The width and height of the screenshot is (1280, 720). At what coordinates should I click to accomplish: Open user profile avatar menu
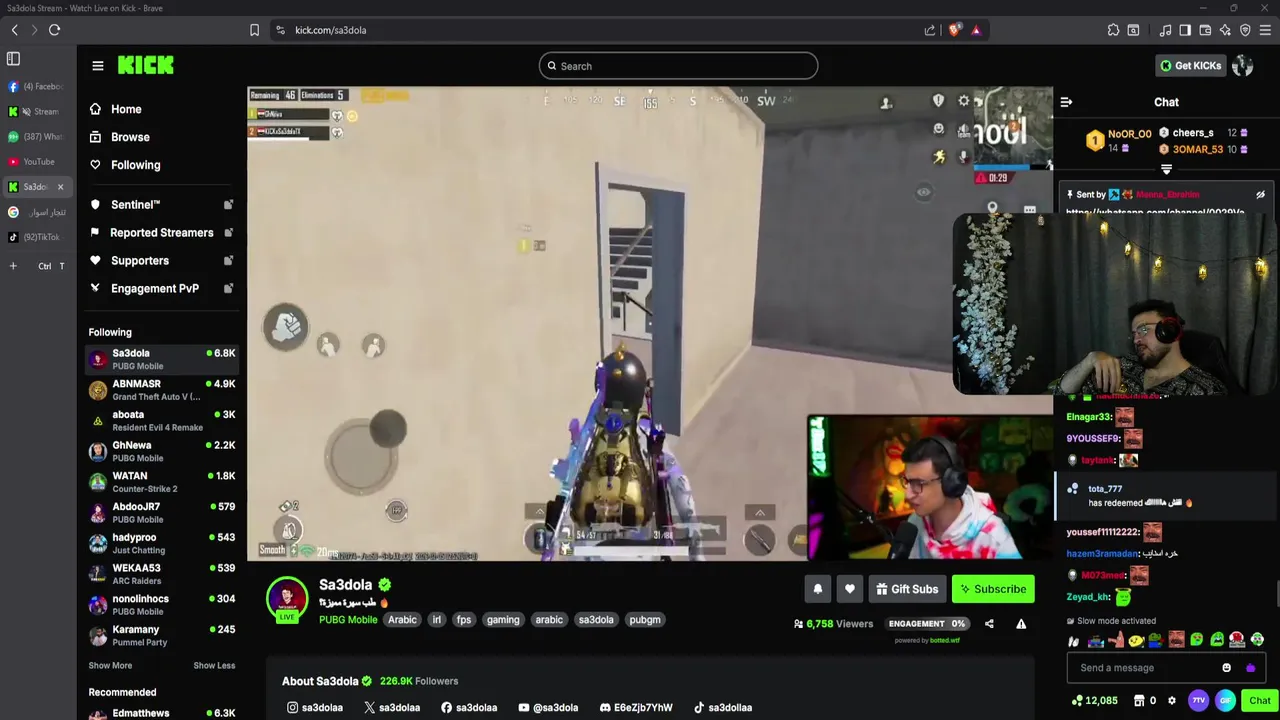pyautogui.click(x=1243, y=66)
